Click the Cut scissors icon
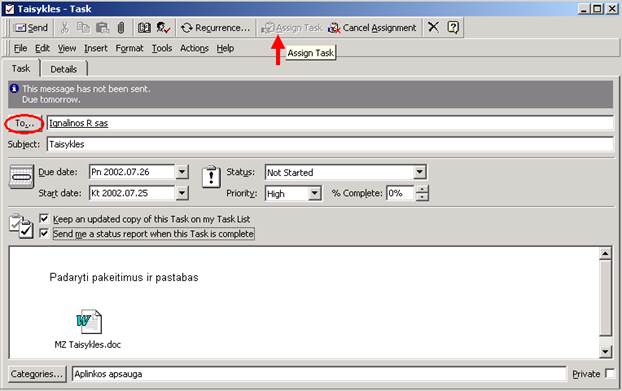The height and width of the screenshot is (391, 622). [x=65, y=28]
